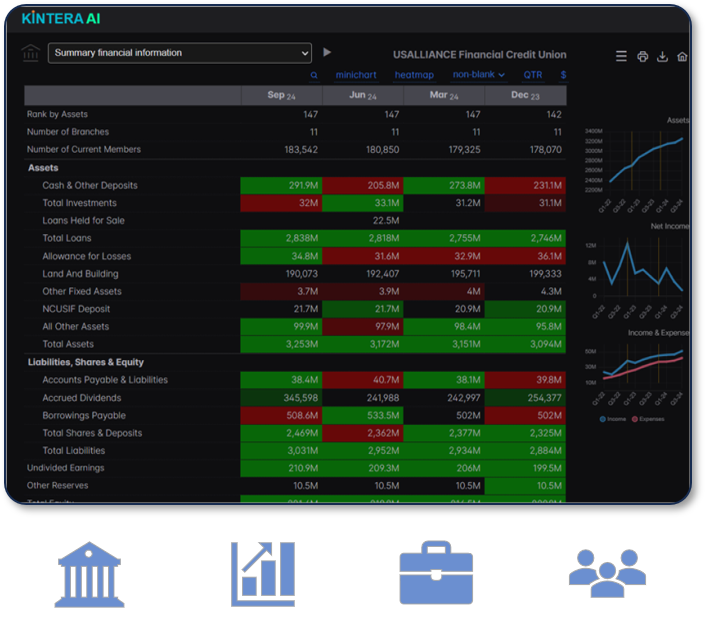This screenshot has width=705, height=618.
Task: Select Cash & Other Deposits row label
Action: point(90,185)
